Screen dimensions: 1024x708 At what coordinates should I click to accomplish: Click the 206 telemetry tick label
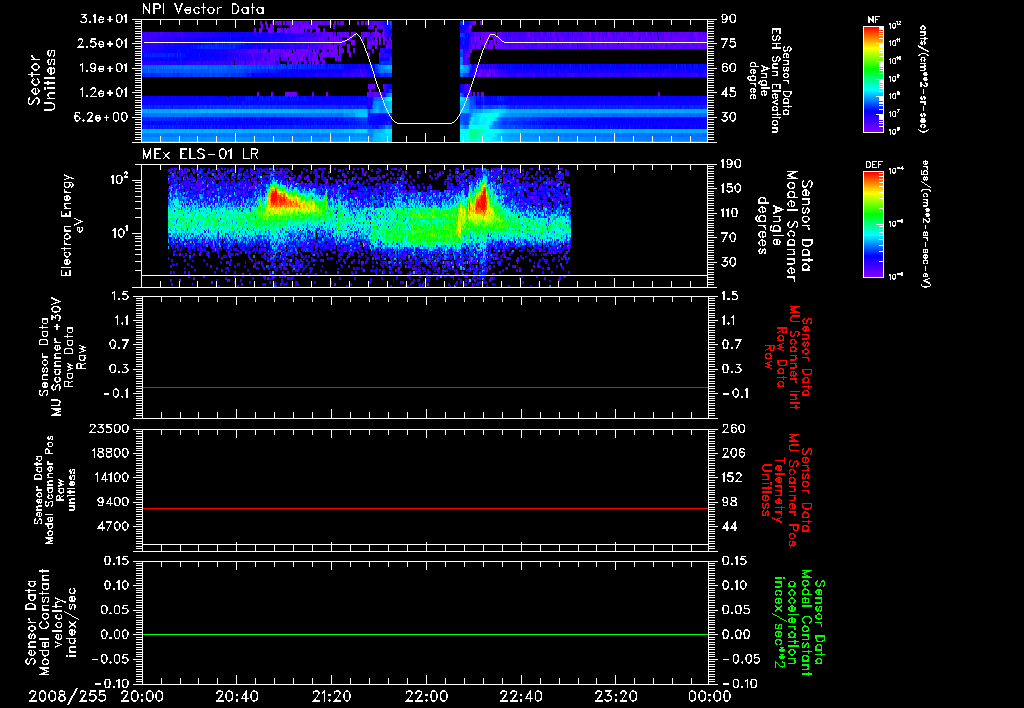732,453
